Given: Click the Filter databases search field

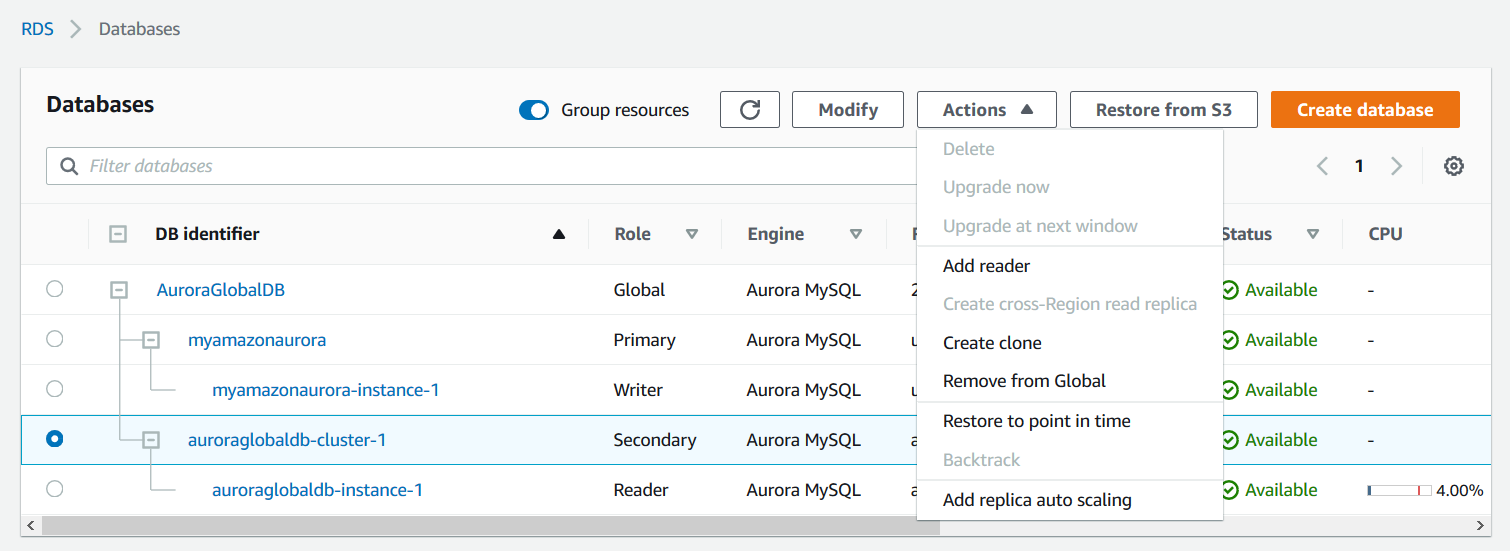Looking at the screenshot, I should (x=480, y=166).
